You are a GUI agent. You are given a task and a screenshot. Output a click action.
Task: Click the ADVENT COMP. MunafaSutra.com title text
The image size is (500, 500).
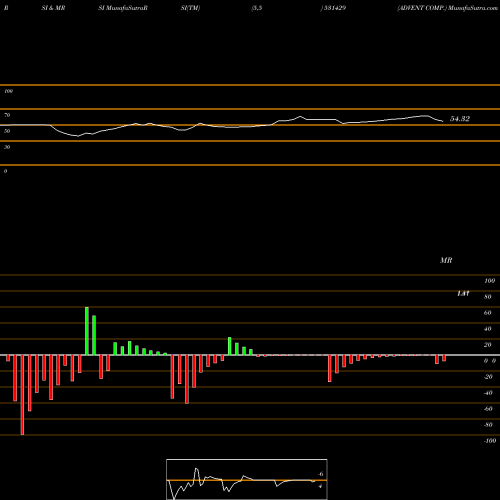447,8
